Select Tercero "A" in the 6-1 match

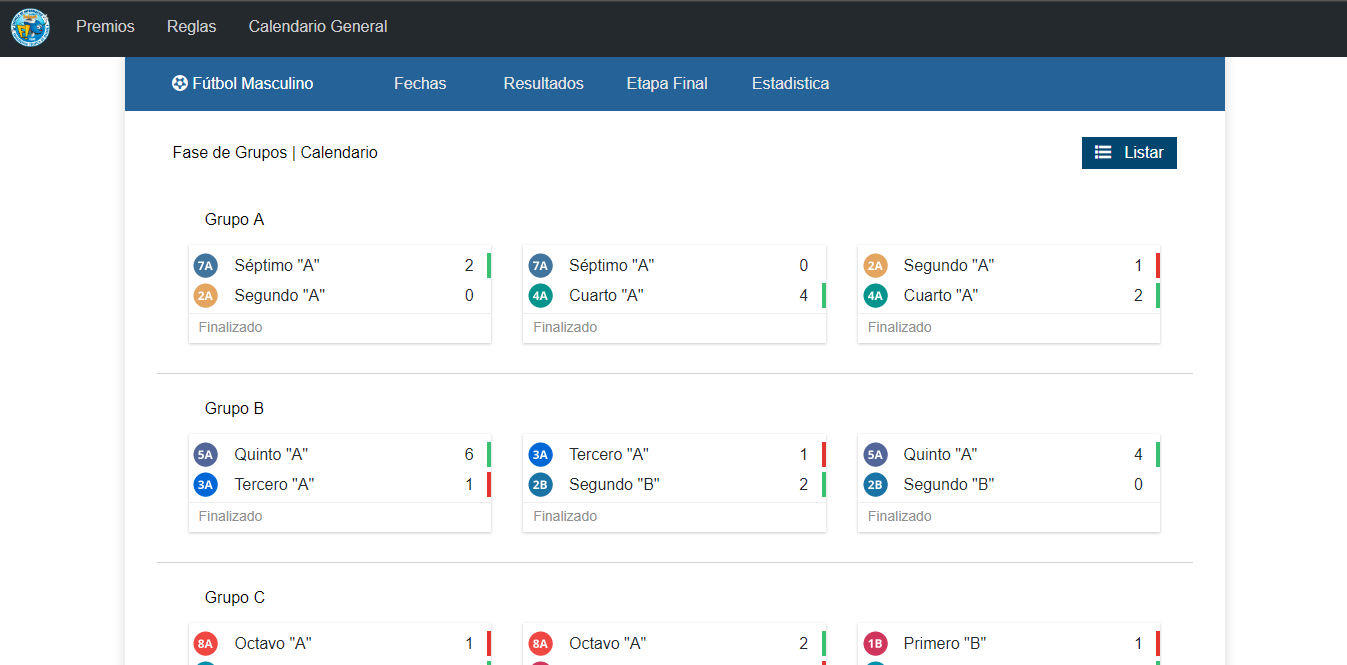click(275, 485)
